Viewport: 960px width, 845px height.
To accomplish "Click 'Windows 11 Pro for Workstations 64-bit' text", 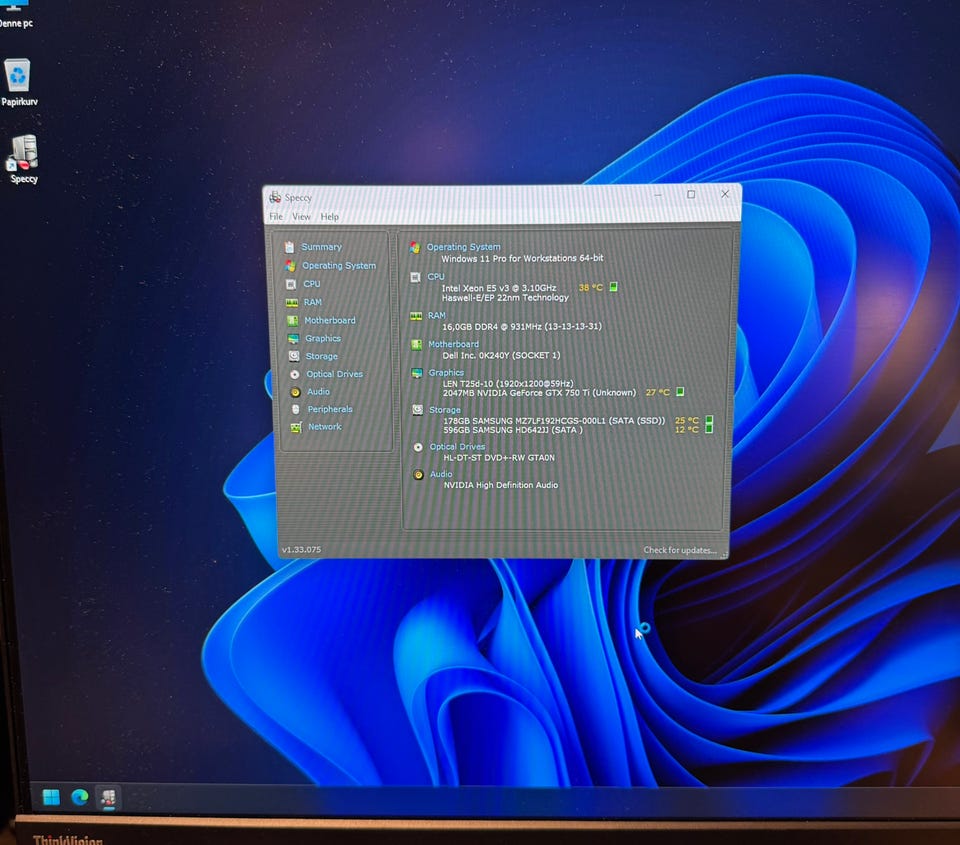I will click(522, 258).
